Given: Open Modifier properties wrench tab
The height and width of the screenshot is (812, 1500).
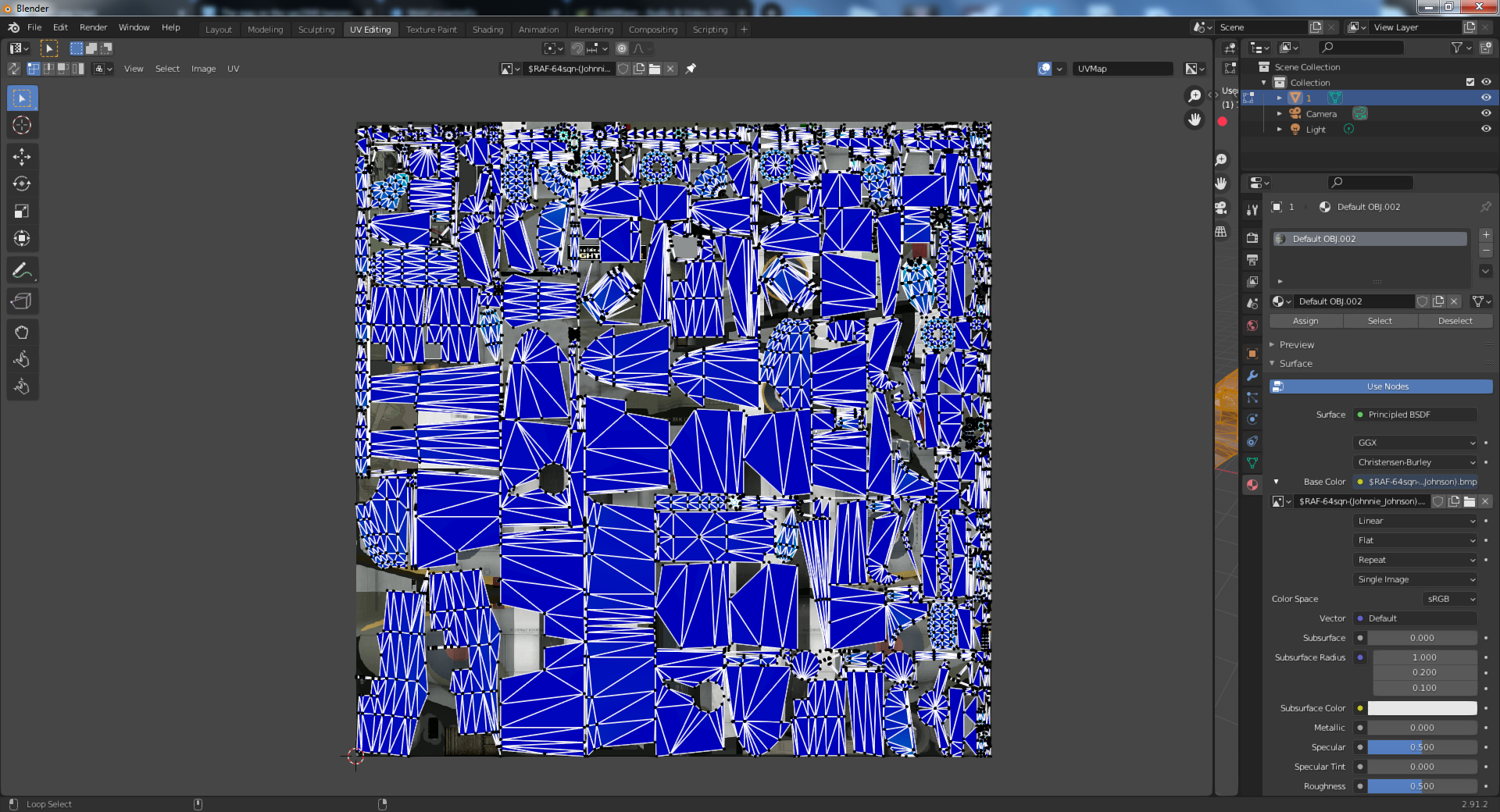Looking at the screenshot, I should coord(1252,376).
